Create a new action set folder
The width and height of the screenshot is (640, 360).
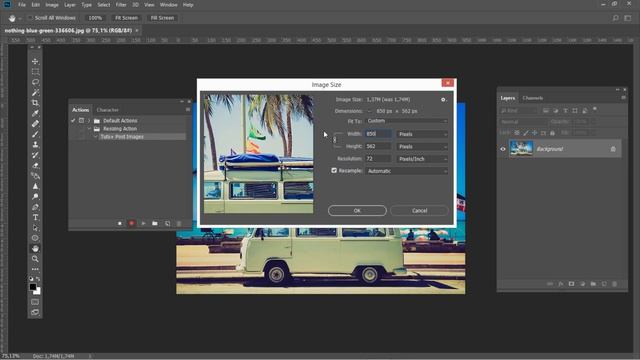(155, 223)
